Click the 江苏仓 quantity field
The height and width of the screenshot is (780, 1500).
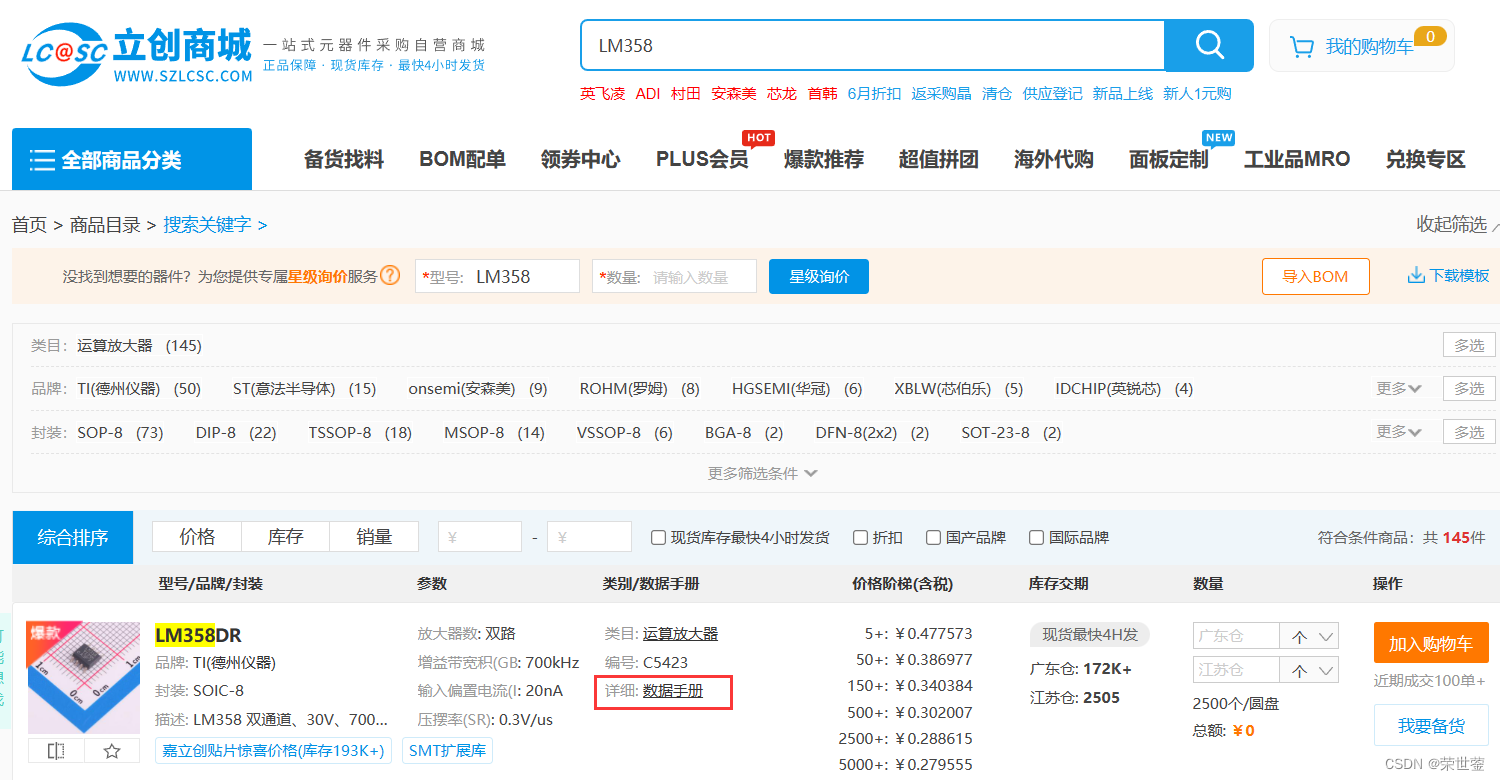pyautogui.click(x=1236, y=671)
